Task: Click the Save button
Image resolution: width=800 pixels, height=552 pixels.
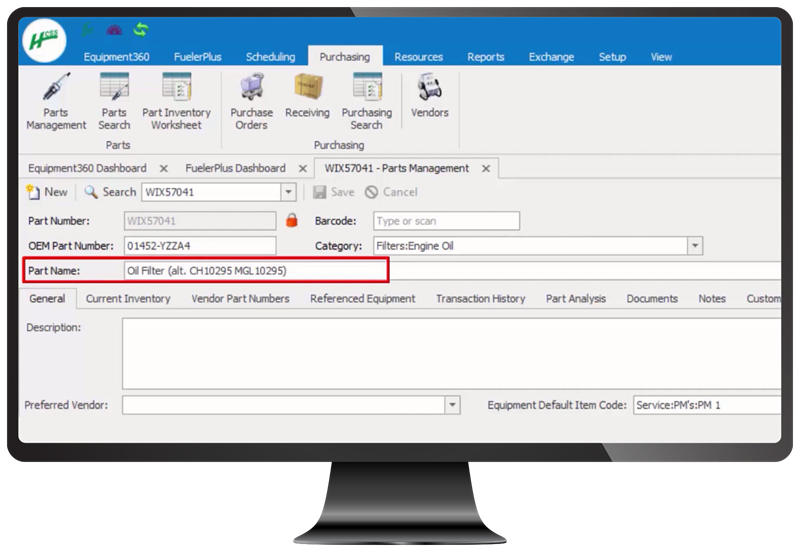Action: coord(334,192)
